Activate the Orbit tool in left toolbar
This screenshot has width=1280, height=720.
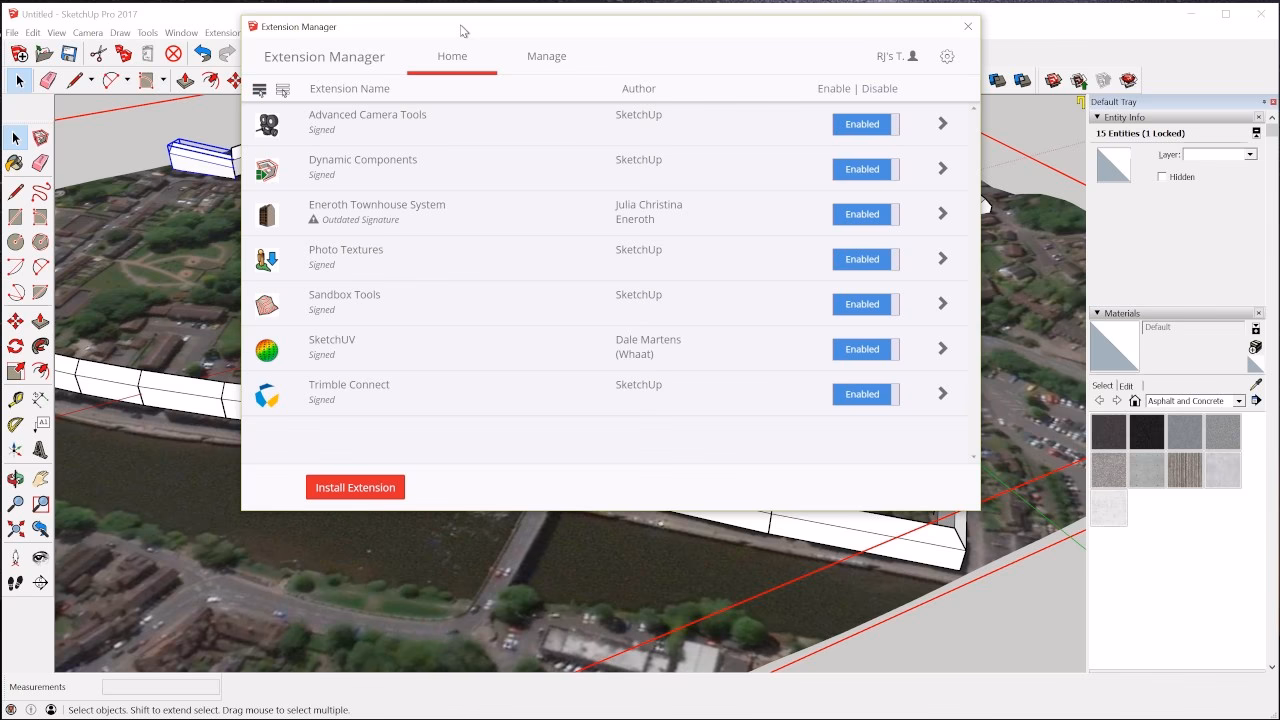click(x=15, y=479)
